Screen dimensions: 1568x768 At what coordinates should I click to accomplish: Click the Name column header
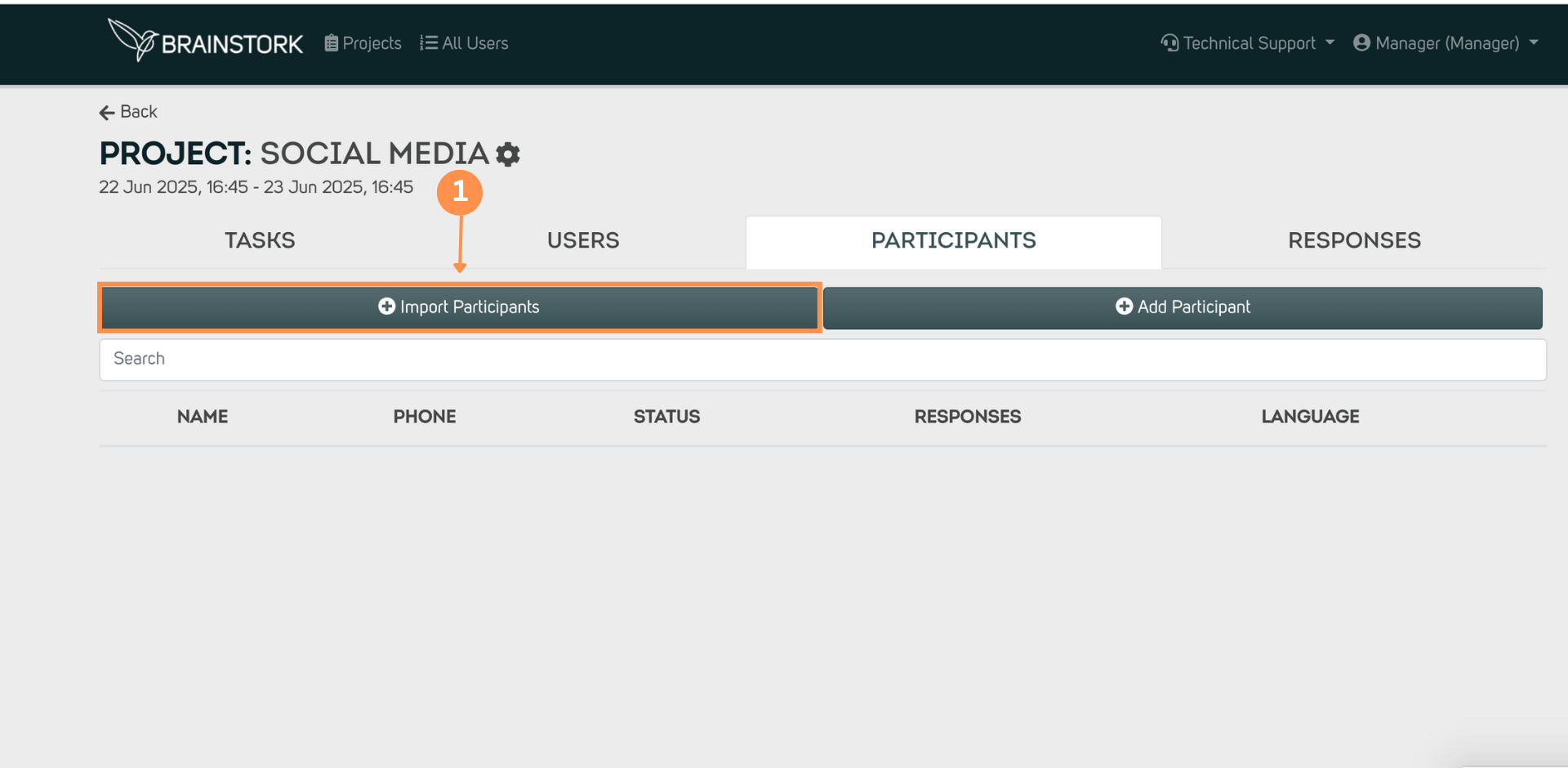tap(203, 417)
